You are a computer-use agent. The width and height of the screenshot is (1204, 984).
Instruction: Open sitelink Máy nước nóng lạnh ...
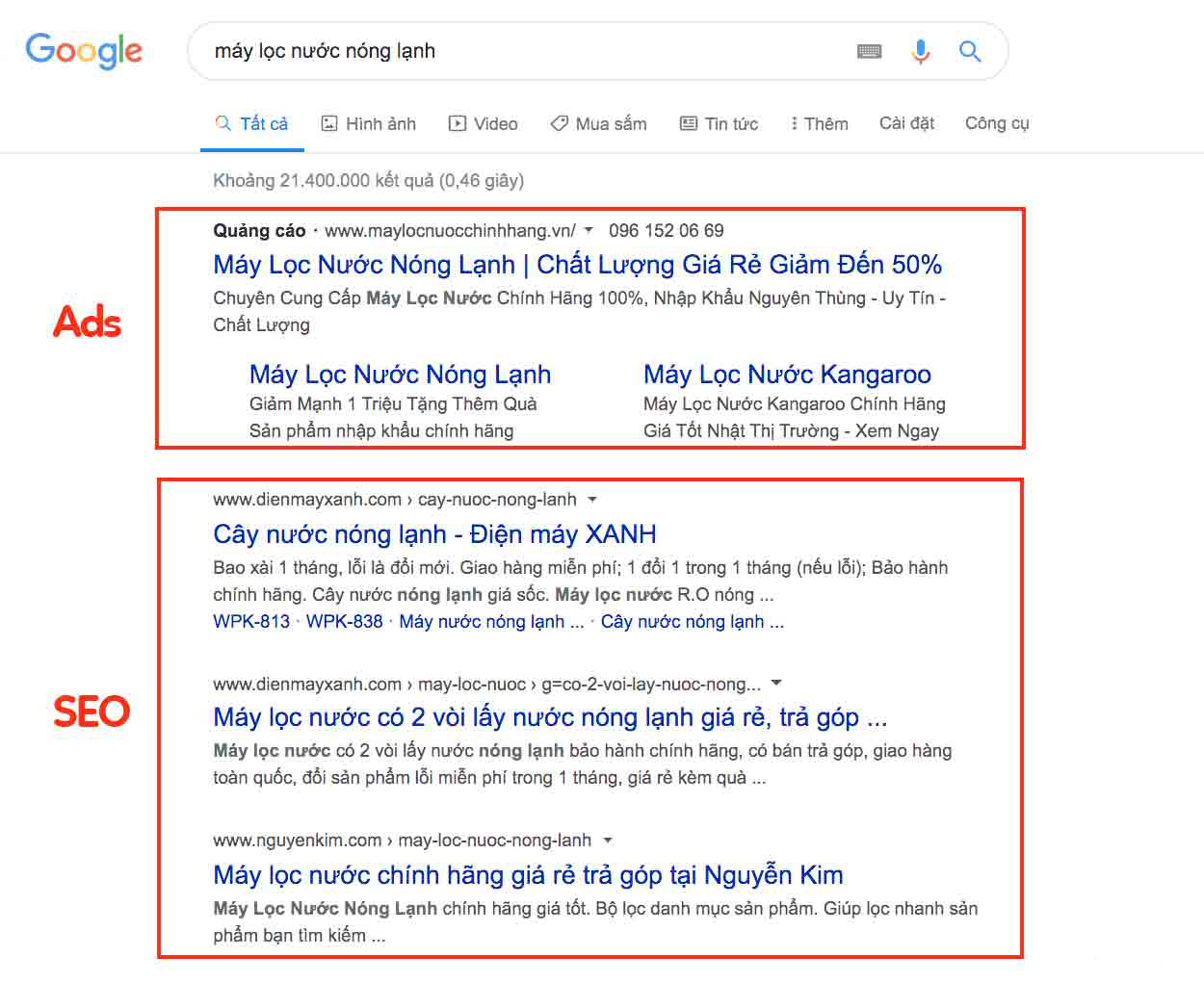coord(491,621)
